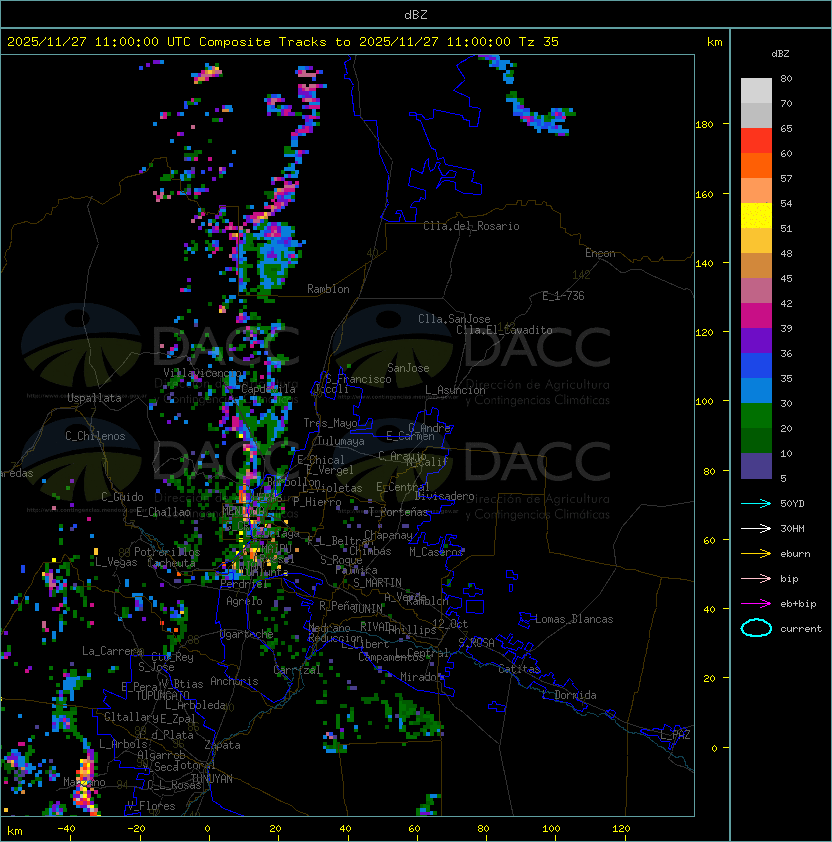Click the '-20' tick label on bottom axis
This screenshot has width=832, height=842.
coord(135,829)
